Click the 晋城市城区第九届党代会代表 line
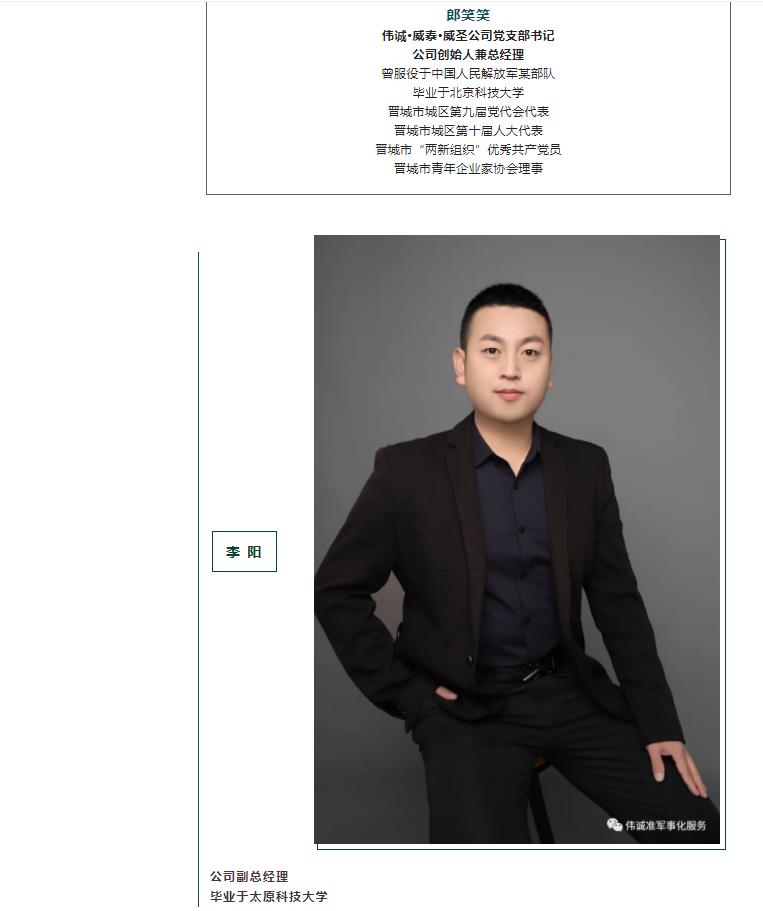The width and height of the screenshot is (763, 911). (x=468, y=112)
